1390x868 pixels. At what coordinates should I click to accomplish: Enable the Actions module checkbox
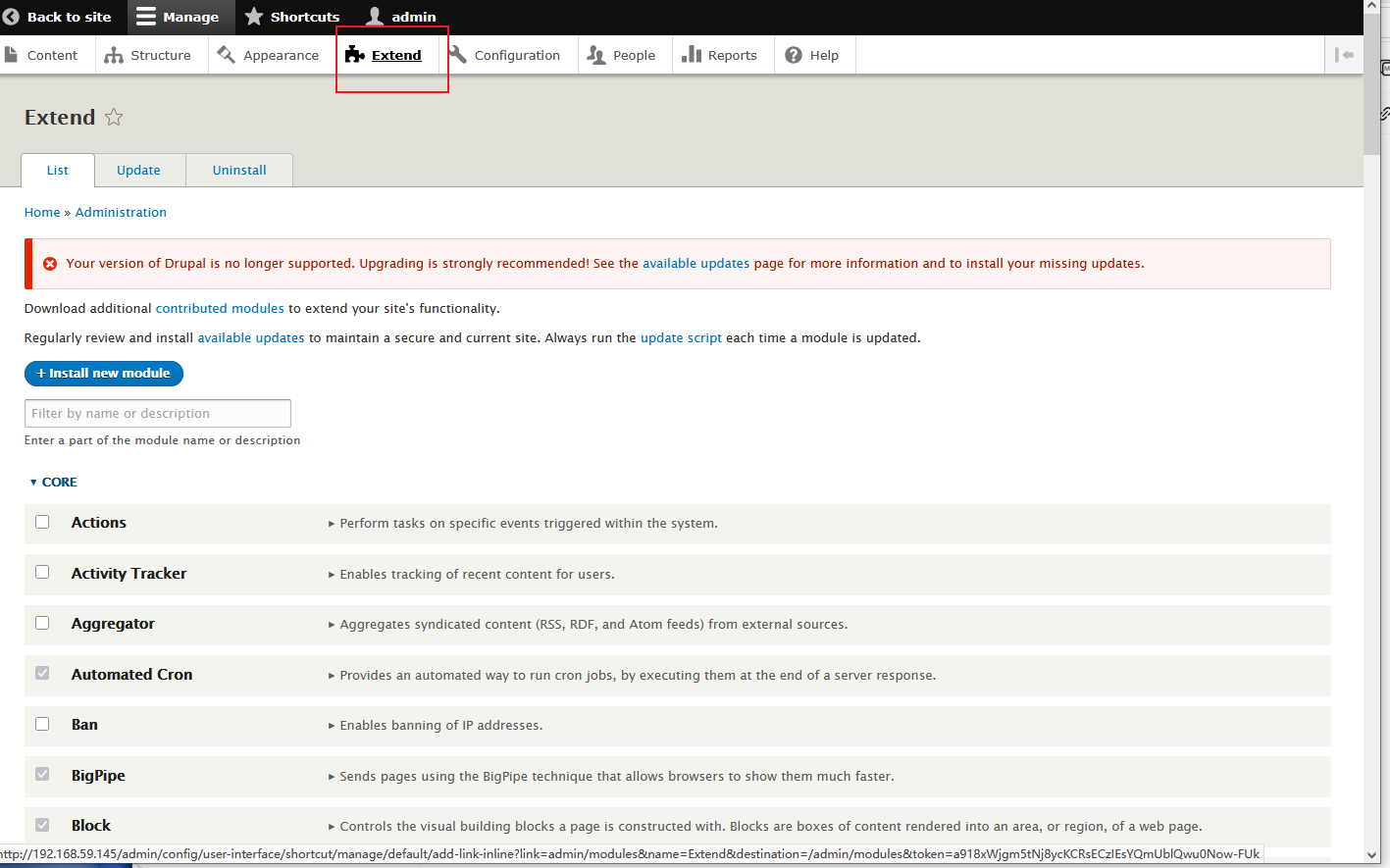(x=42, y=522)
